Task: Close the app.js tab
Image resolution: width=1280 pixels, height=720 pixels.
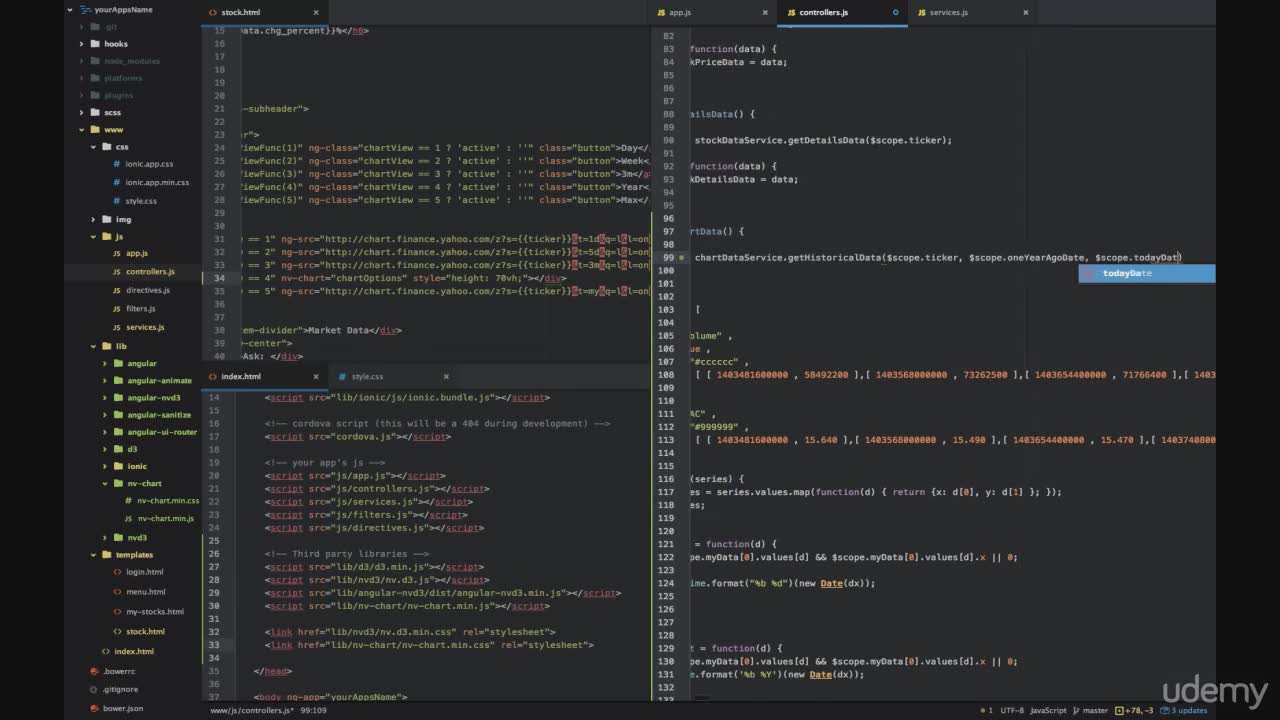Action: (765, 12)
